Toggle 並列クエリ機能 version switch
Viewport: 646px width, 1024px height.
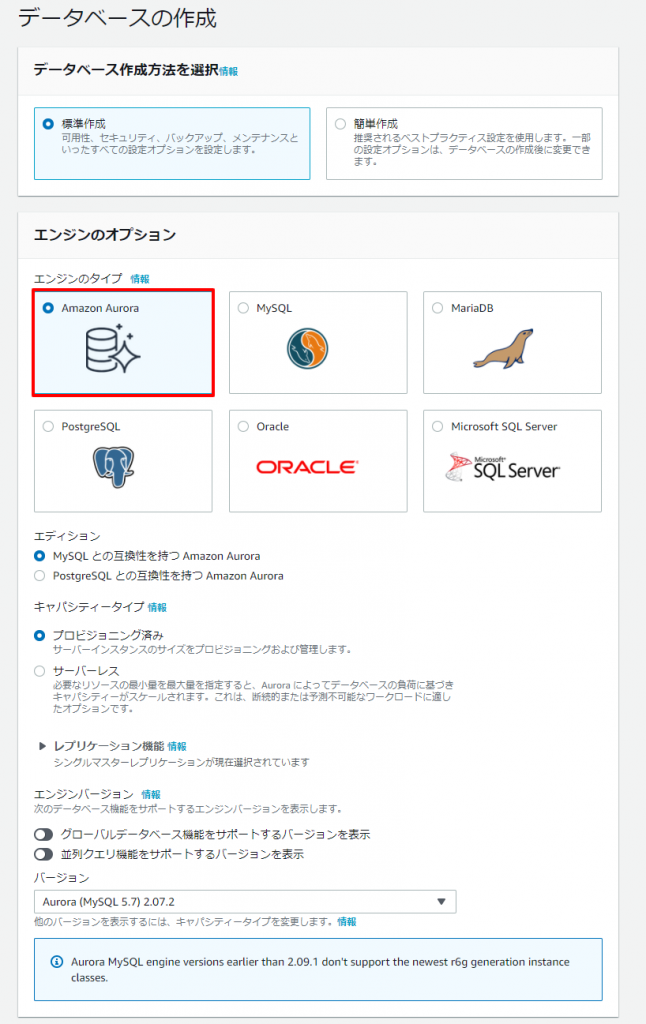[44, 854]
